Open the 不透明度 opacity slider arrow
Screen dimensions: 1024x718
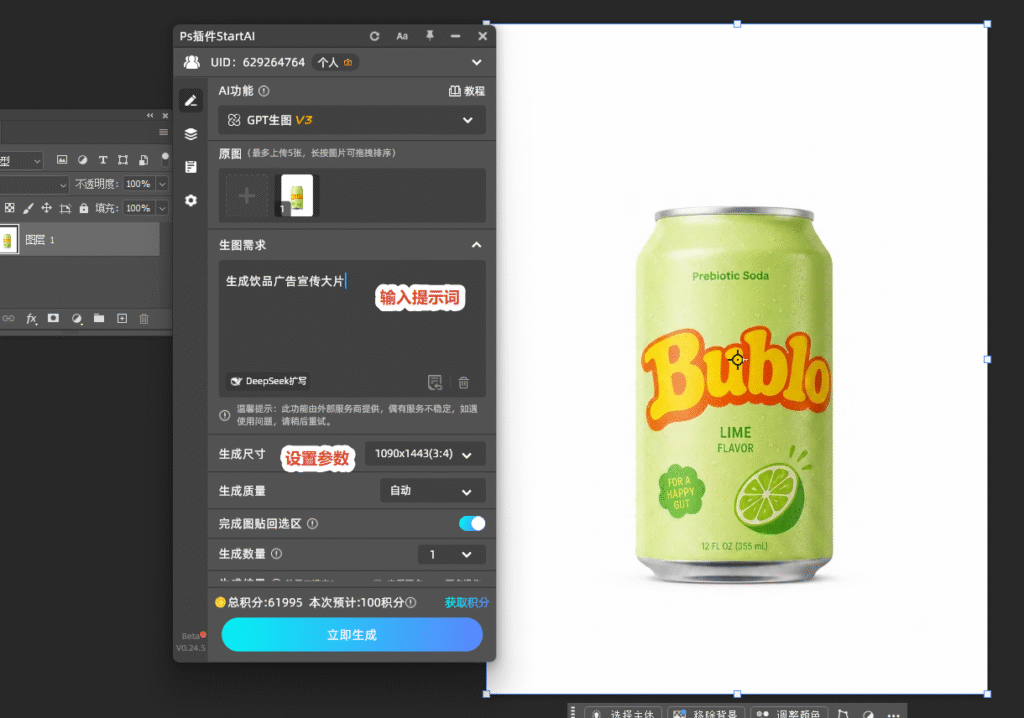point(162,184)
